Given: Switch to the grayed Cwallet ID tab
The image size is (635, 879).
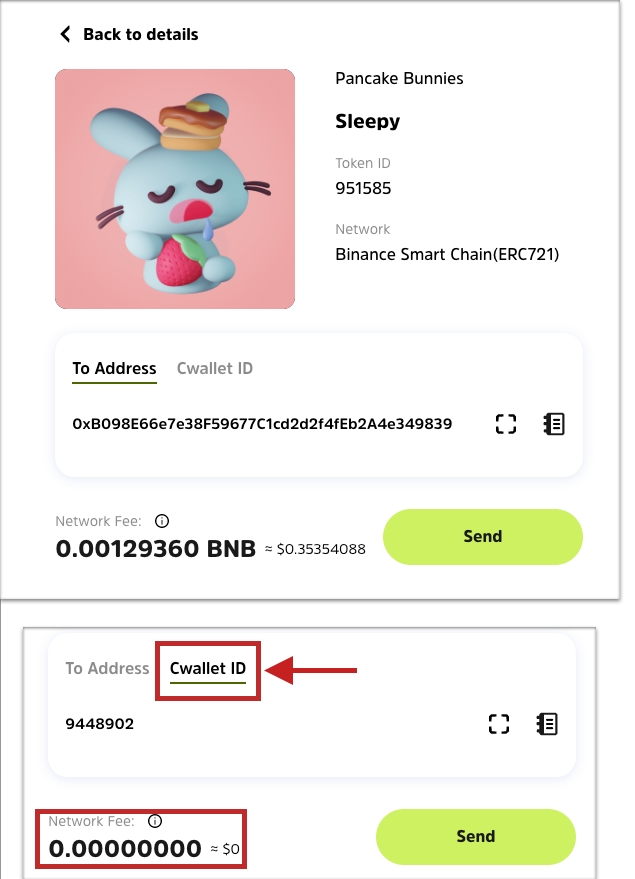Looking at the screenshot, I should [215, 369].
